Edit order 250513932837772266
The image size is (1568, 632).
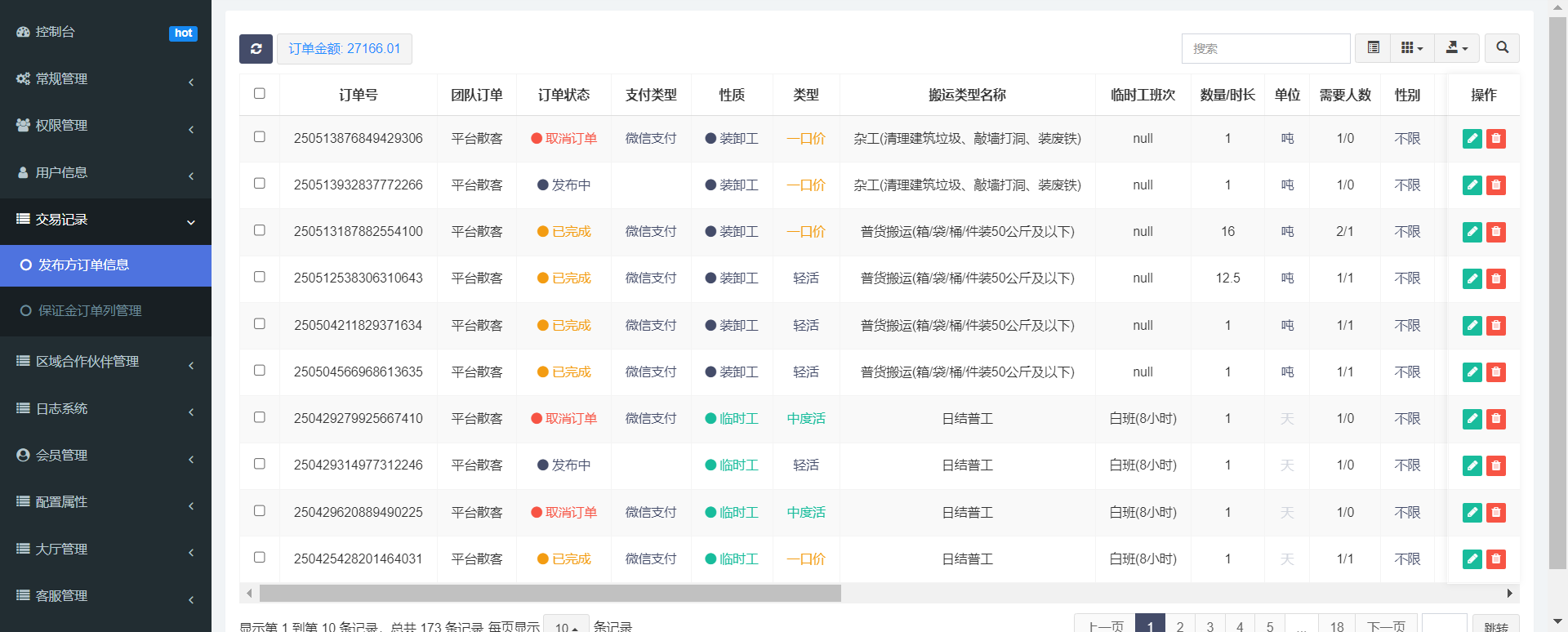click(x=1472, y=185)
